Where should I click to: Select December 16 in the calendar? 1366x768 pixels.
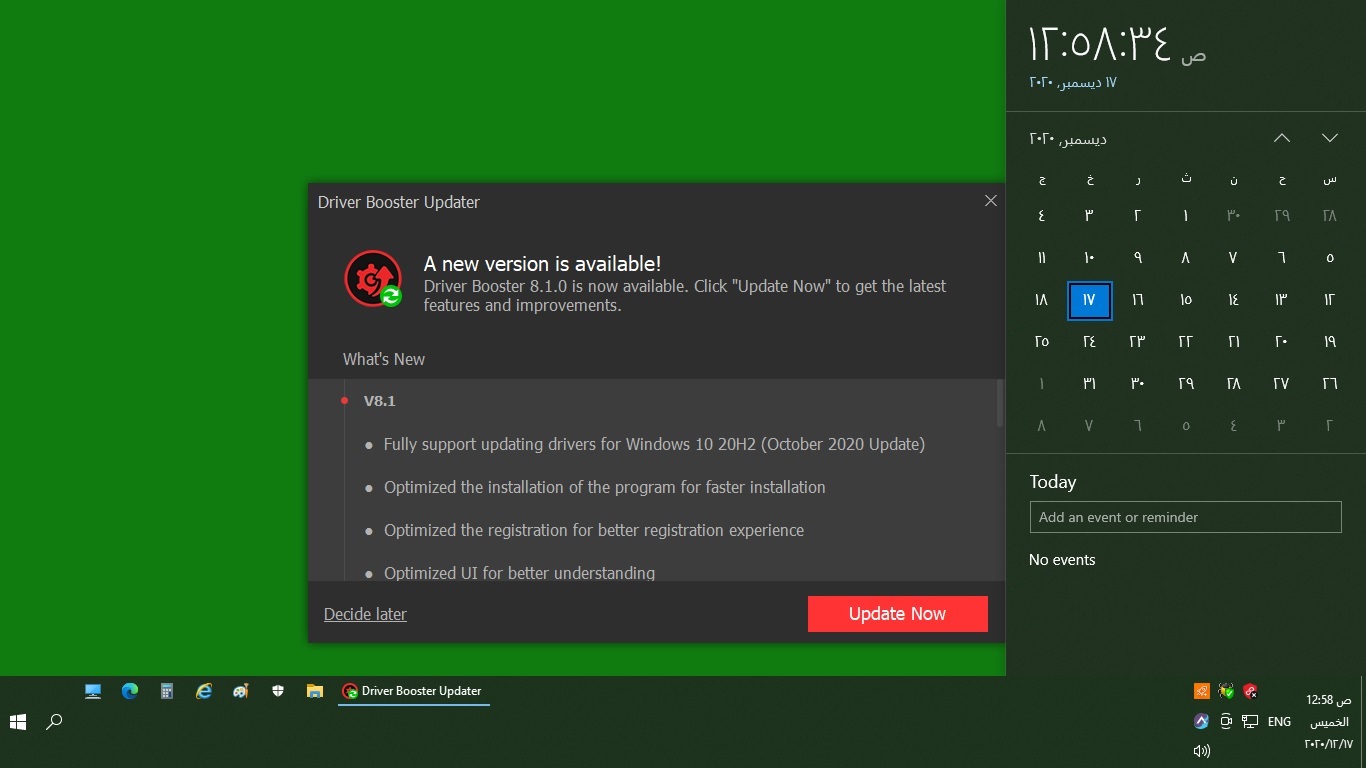point(1138,300)
